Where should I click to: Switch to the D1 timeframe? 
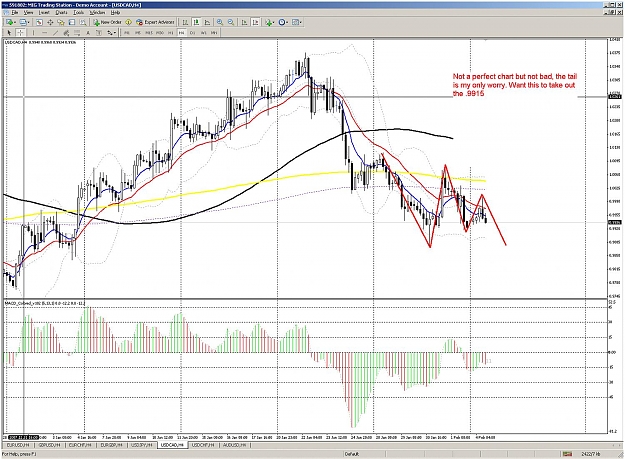click(x=193, y=33)
